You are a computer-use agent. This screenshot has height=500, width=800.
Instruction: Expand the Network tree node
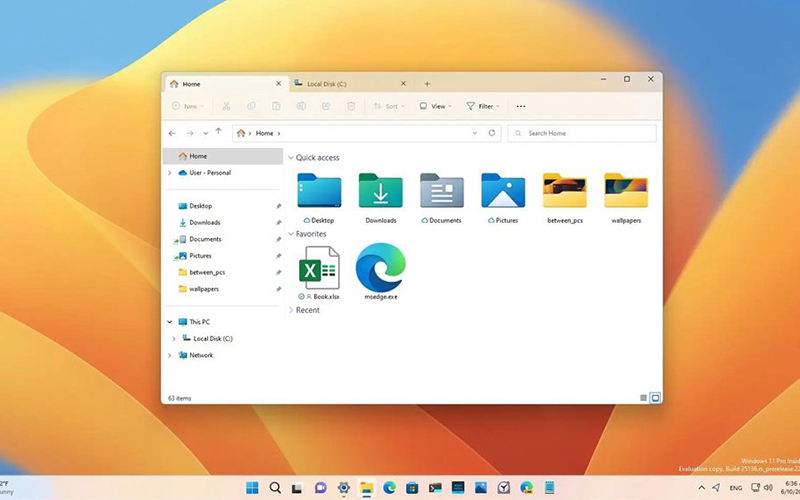point(169,355)
